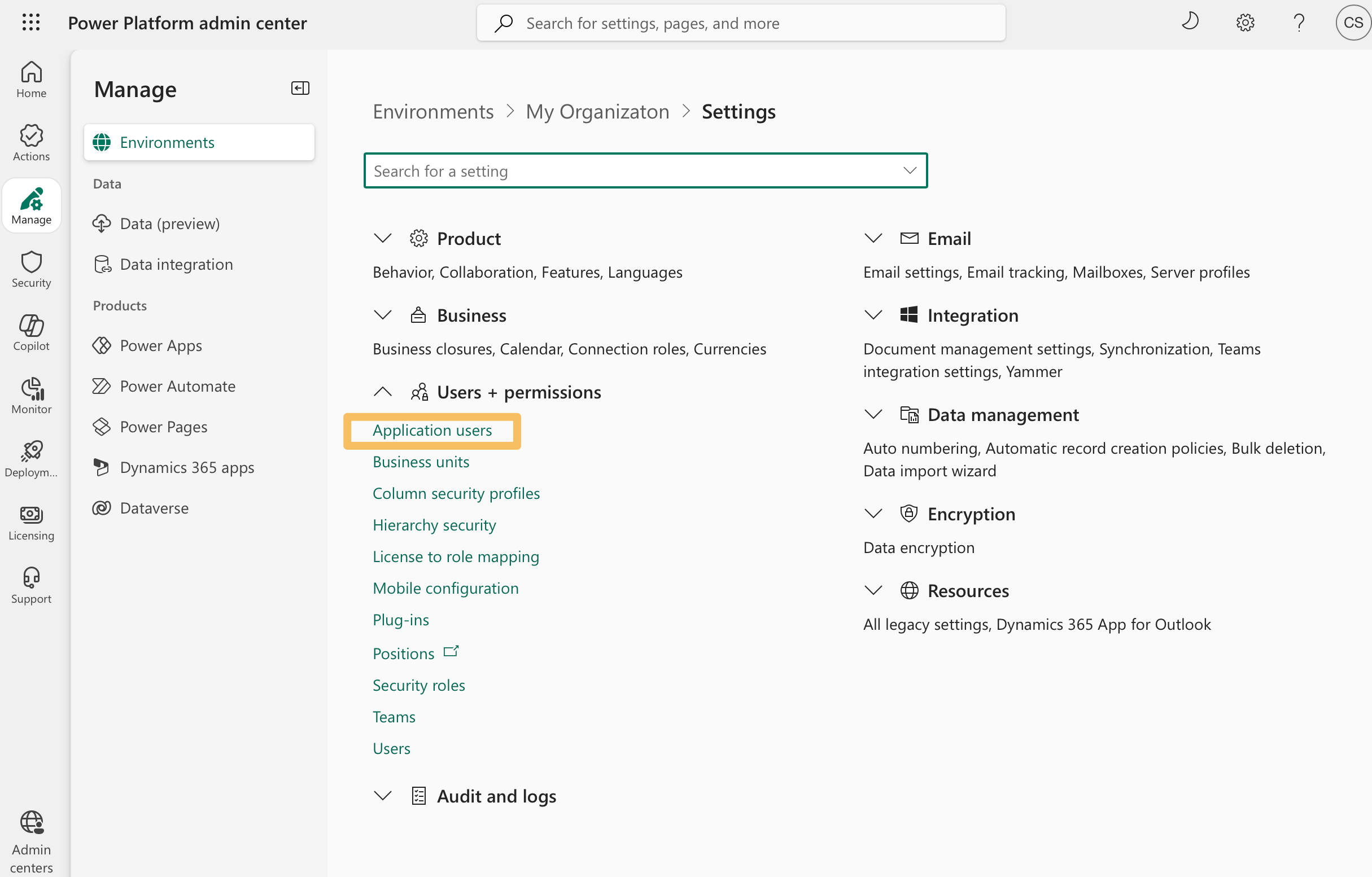Viewport: 1372px width, 877px height.
Task: Collapse the Manage navigation pane
Action: (300, 88)
